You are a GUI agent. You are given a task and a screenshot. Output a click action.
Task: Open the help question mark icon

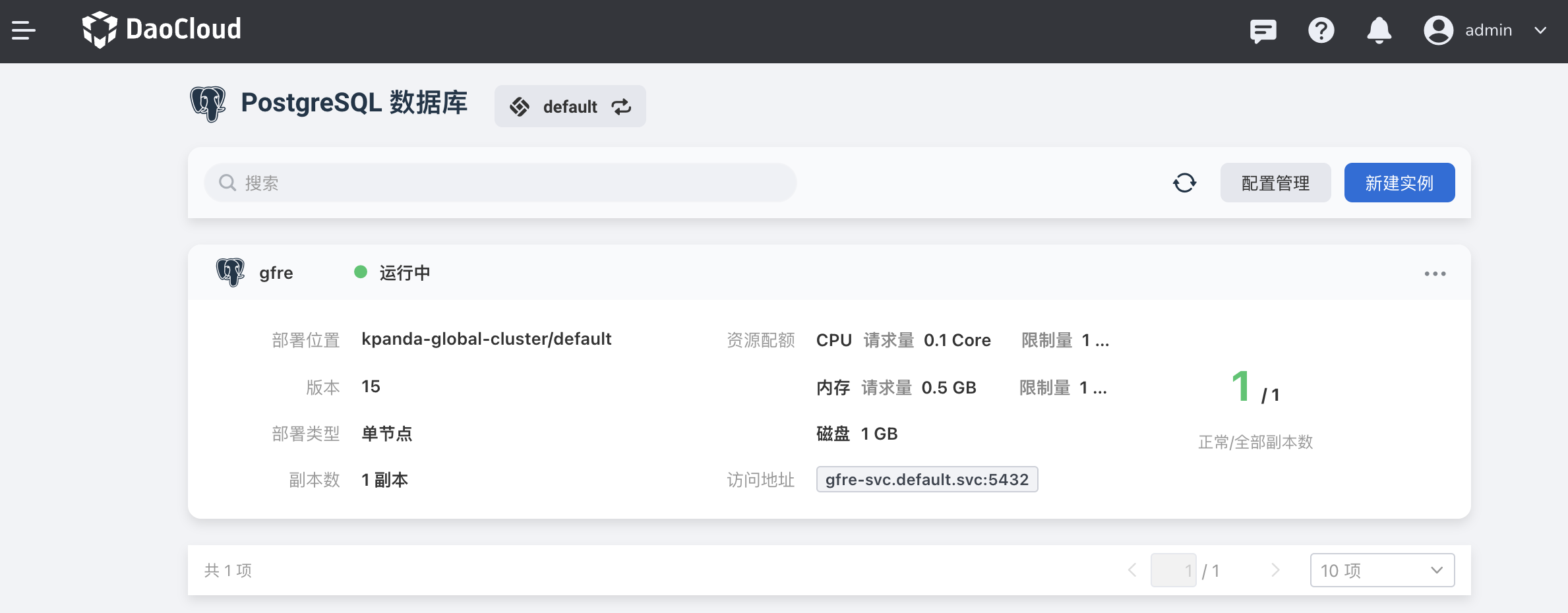point(1321,30)
